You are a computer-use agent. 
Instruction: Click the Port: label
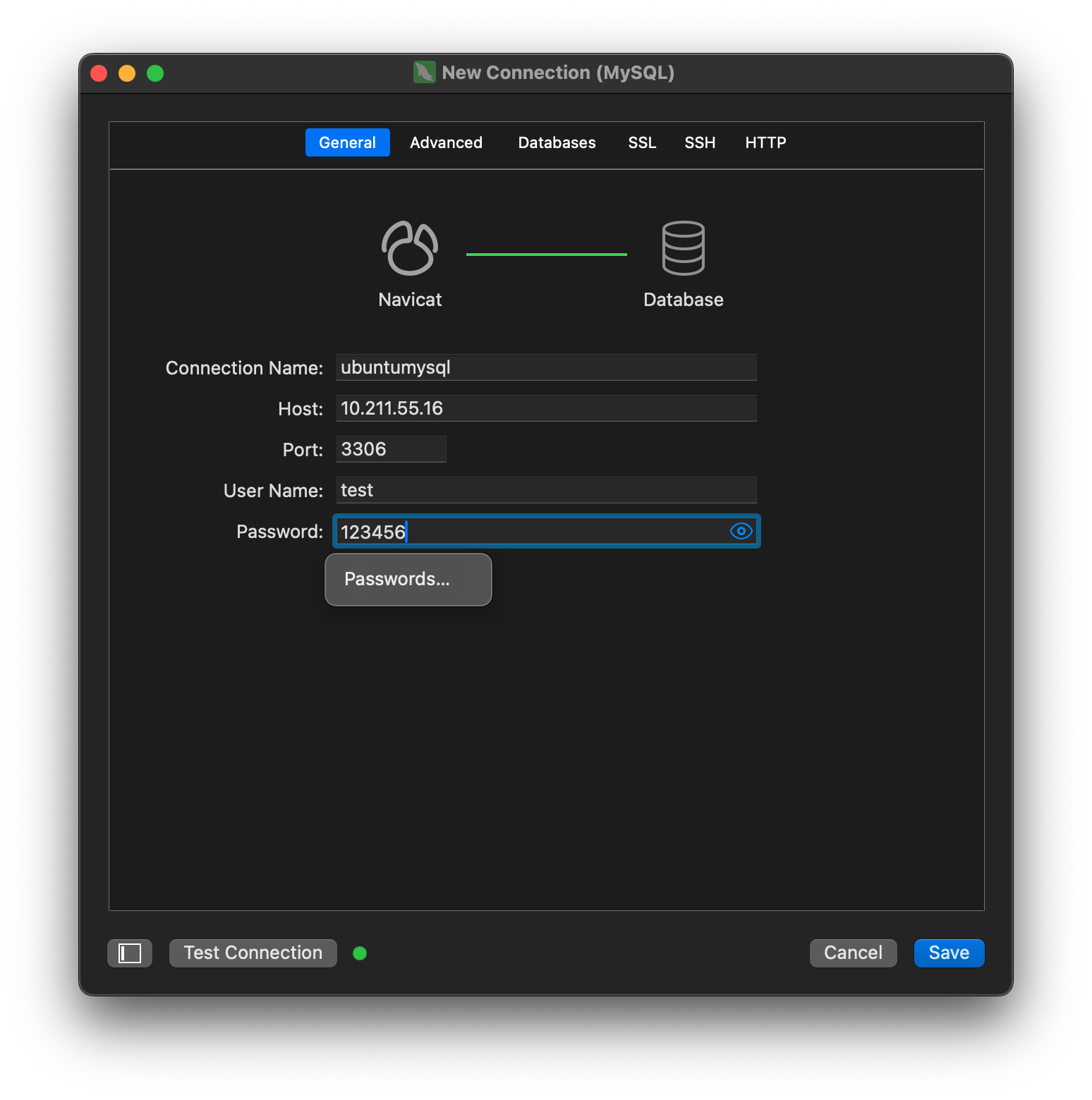click(x=303, y=450)
